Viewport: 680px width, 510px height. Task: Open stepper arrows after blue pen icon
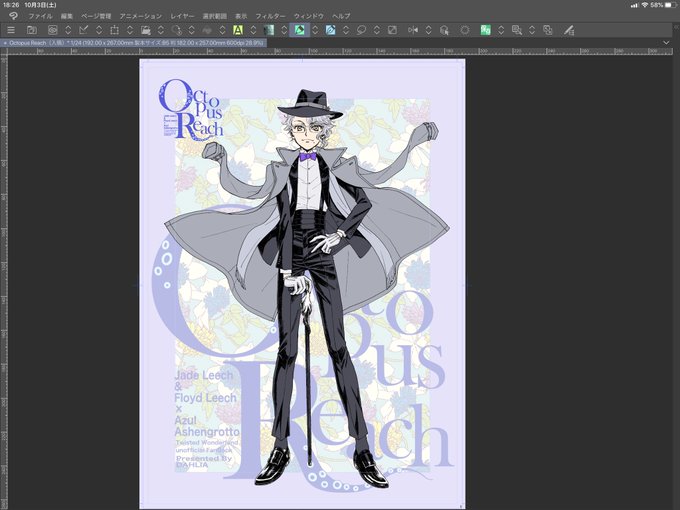pyautogui.click(x=346, y=30)
